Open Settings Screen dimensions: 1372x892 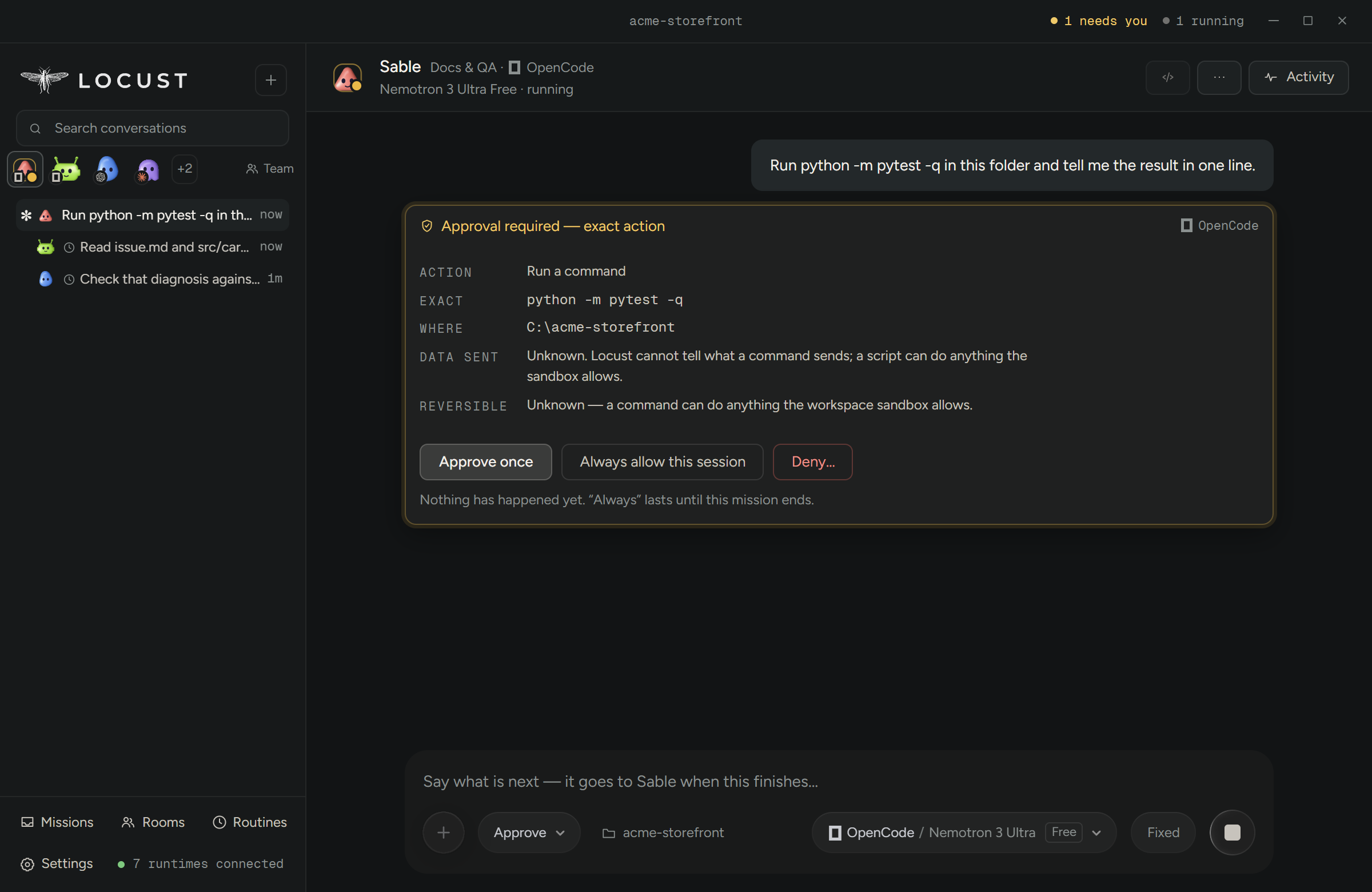(x=57, y=863)
